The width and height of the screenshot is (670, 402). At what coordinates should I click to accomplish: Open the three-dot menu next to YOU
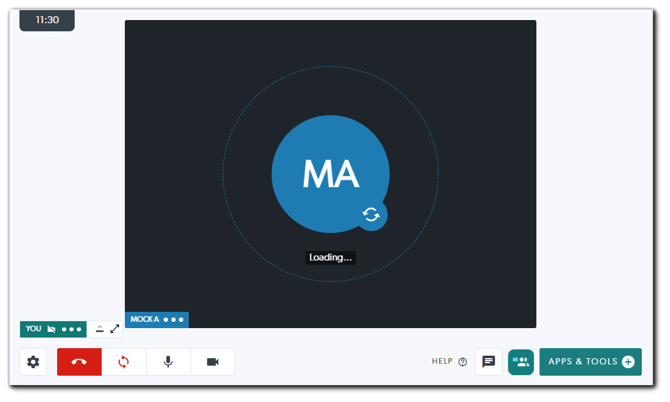71,329
